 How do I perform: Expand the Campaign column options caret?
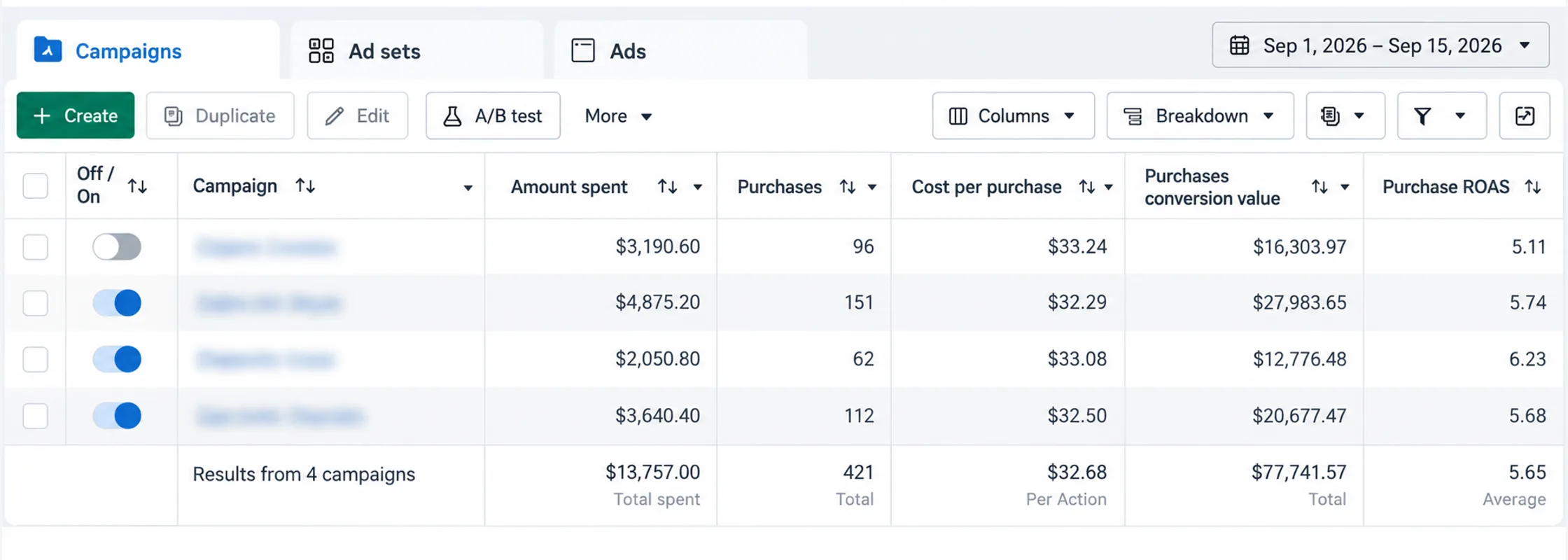click(468, 188)
